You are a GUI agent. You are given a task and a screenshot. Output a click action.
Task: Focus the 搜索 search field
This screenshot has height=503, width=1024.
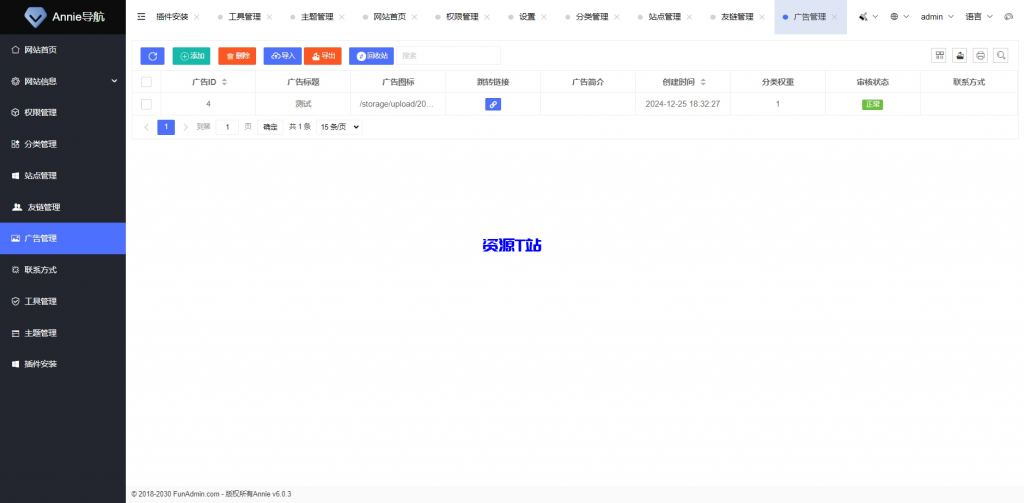[x=449, y=56]
